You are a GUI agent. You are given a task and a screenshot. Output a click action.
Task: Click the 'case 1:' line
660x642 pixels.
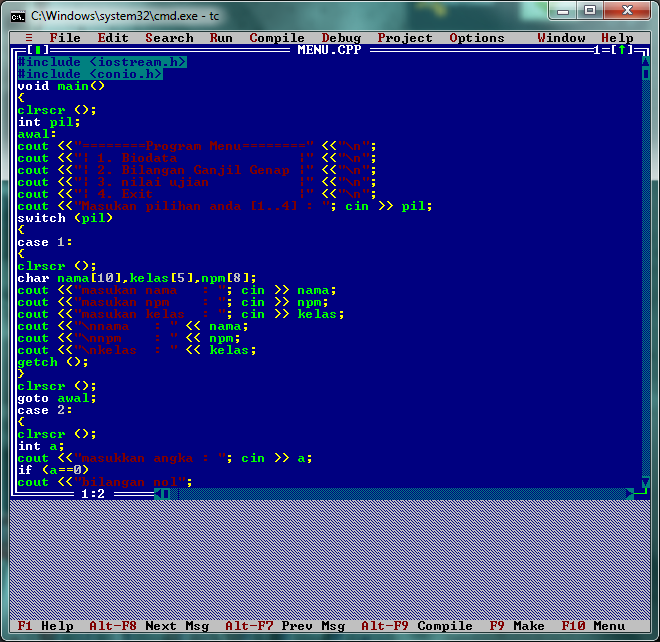[45, 242]
